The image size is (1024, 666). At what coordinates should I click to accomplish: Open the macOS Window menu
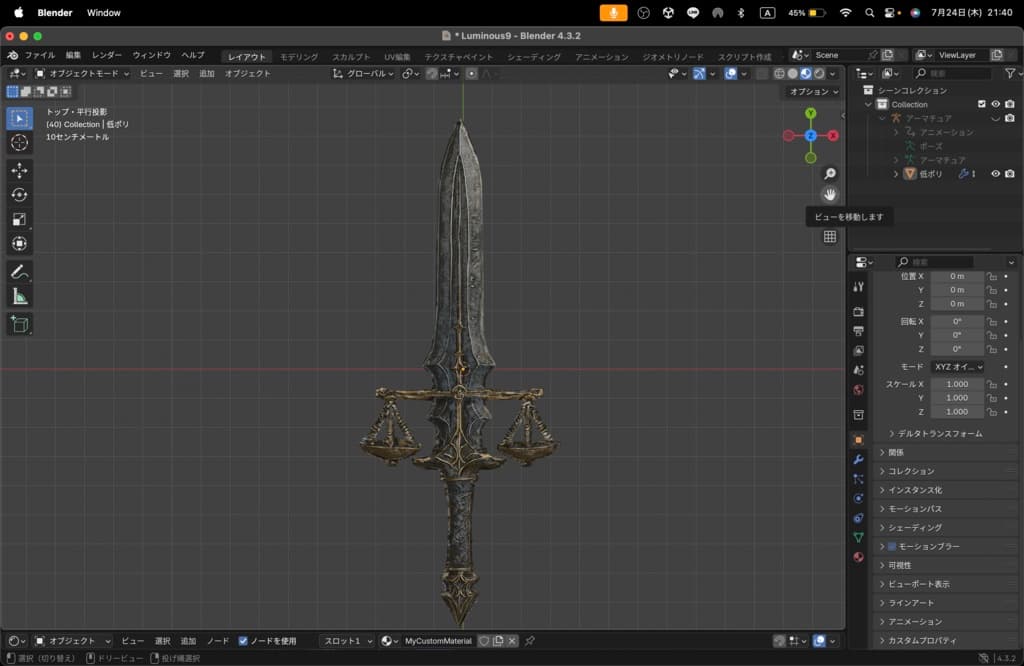(104, 13)
